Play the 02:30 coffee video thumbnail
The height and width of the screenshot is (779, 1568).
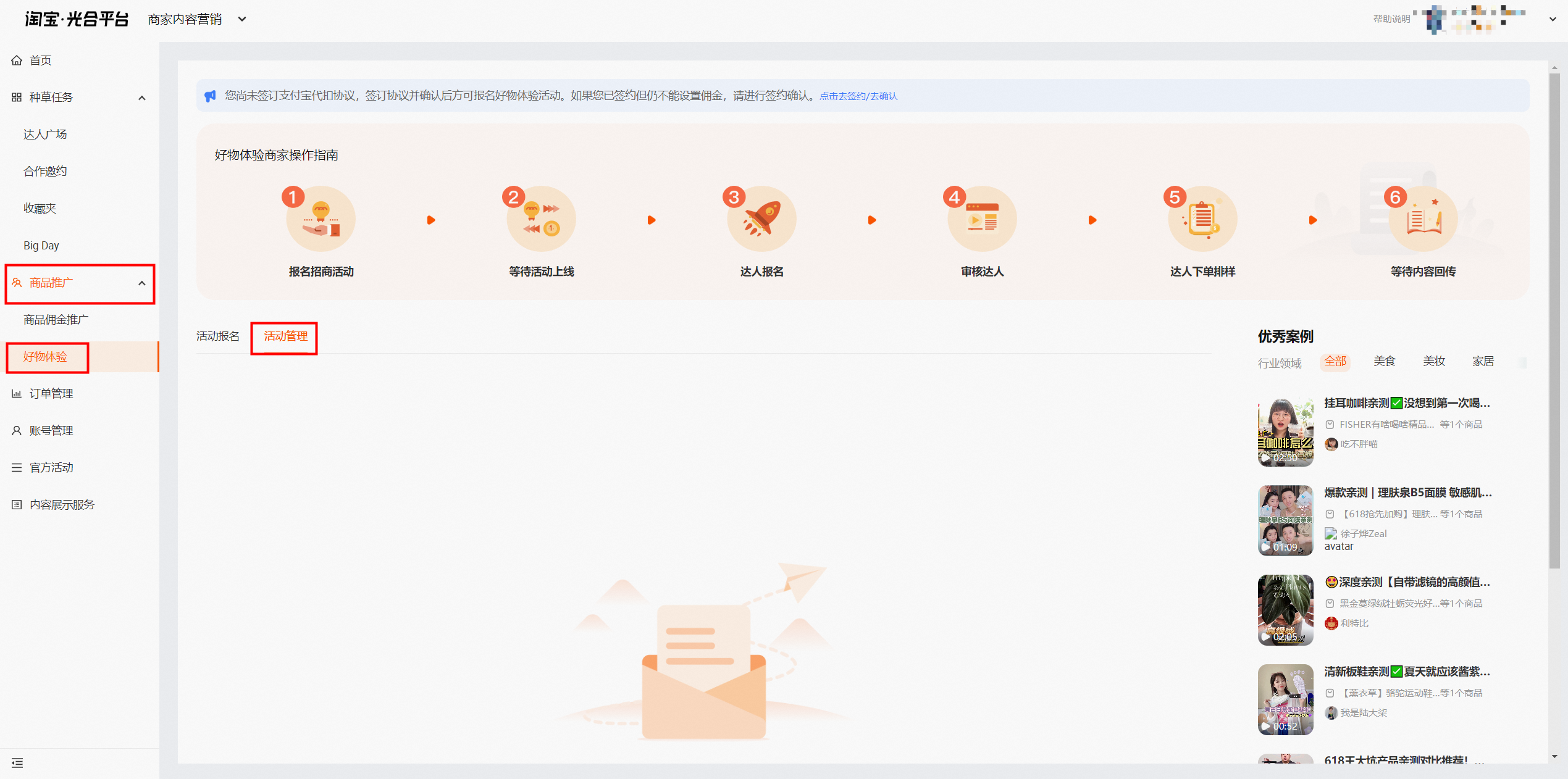(1285, 431)
